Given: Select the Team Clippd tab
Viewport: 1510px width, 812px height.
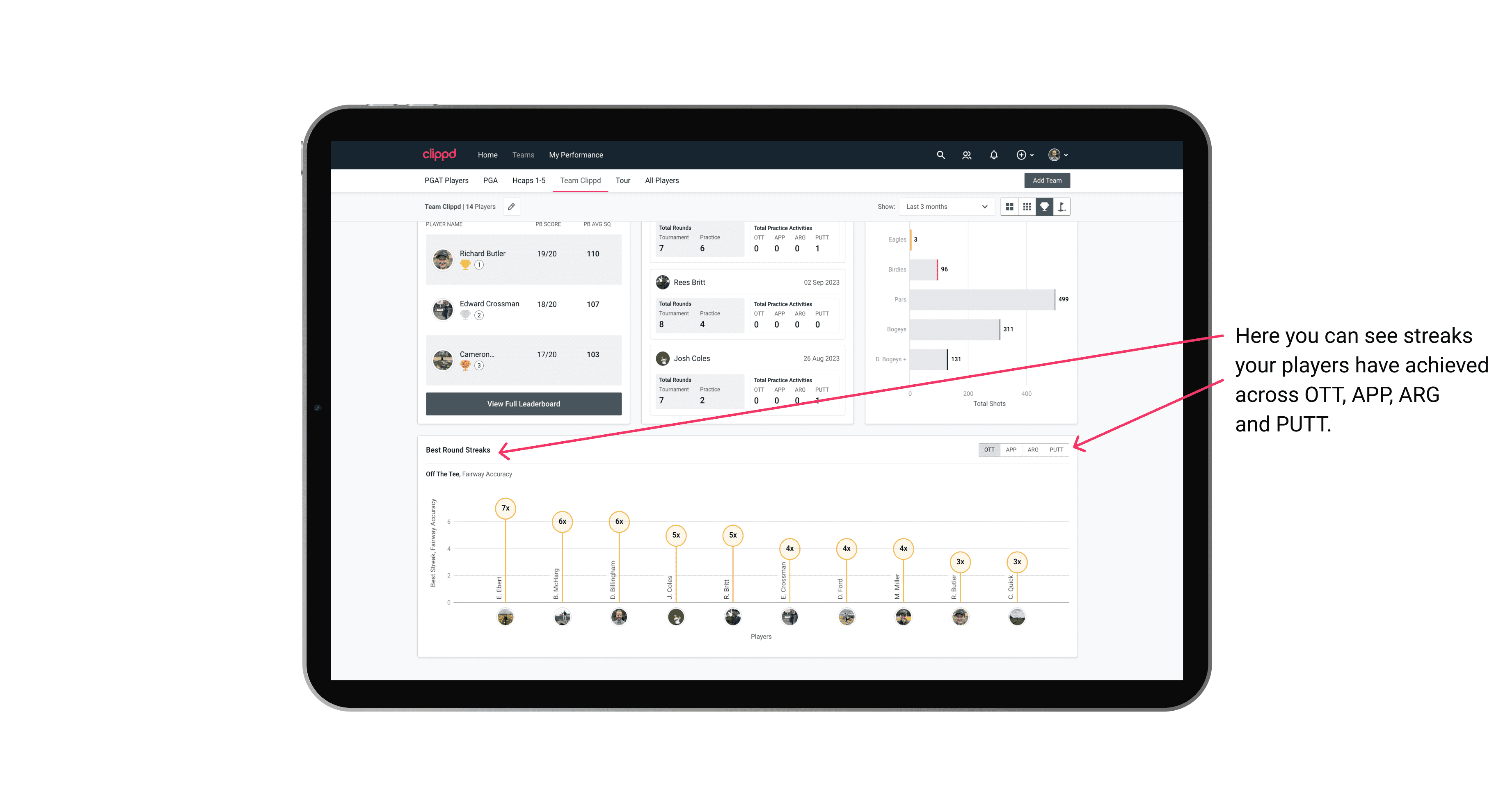Looking at the screenshot, I should click(x=580, y=181).
